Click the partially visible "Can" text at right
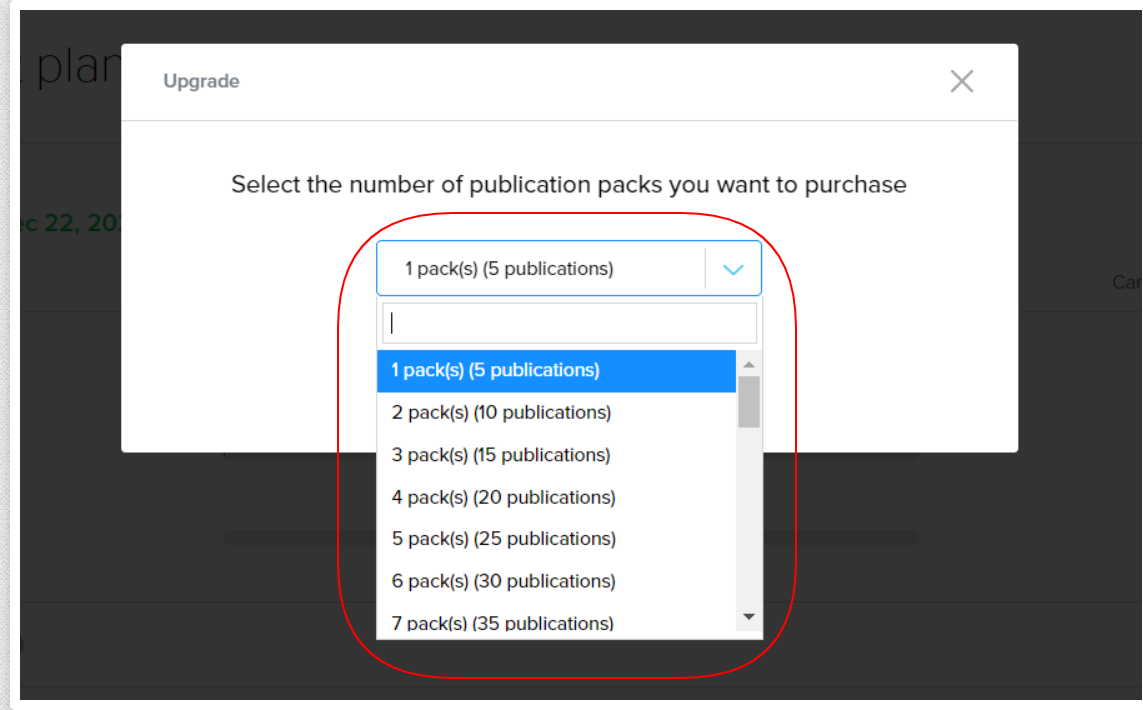The width and height of the screenshot is (1143, 710). pyautogui.click(x=1126, y=283)
